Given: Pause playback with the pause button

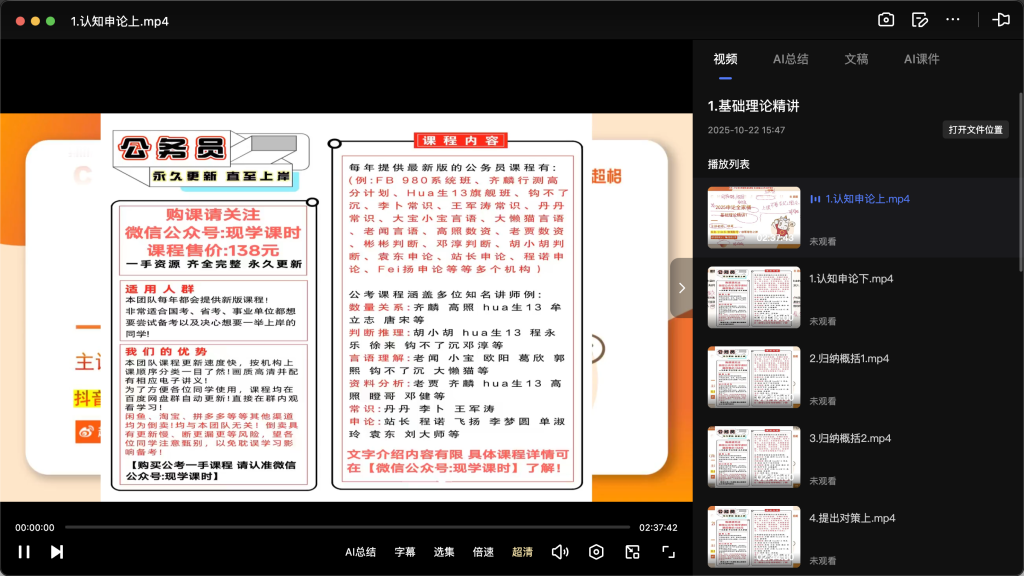Looking at the screenshot, I should 24,551.
